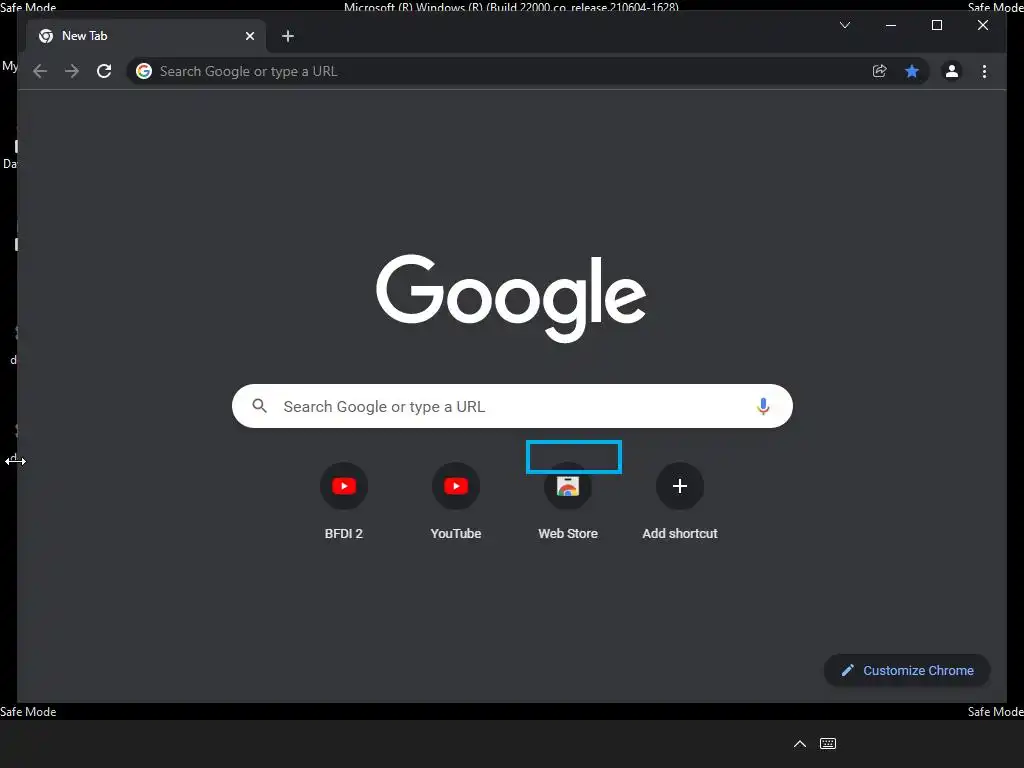This screenshot has width=1024, height=768.
Task: Click the magnifier icon in search box
Action: [260, 406]
